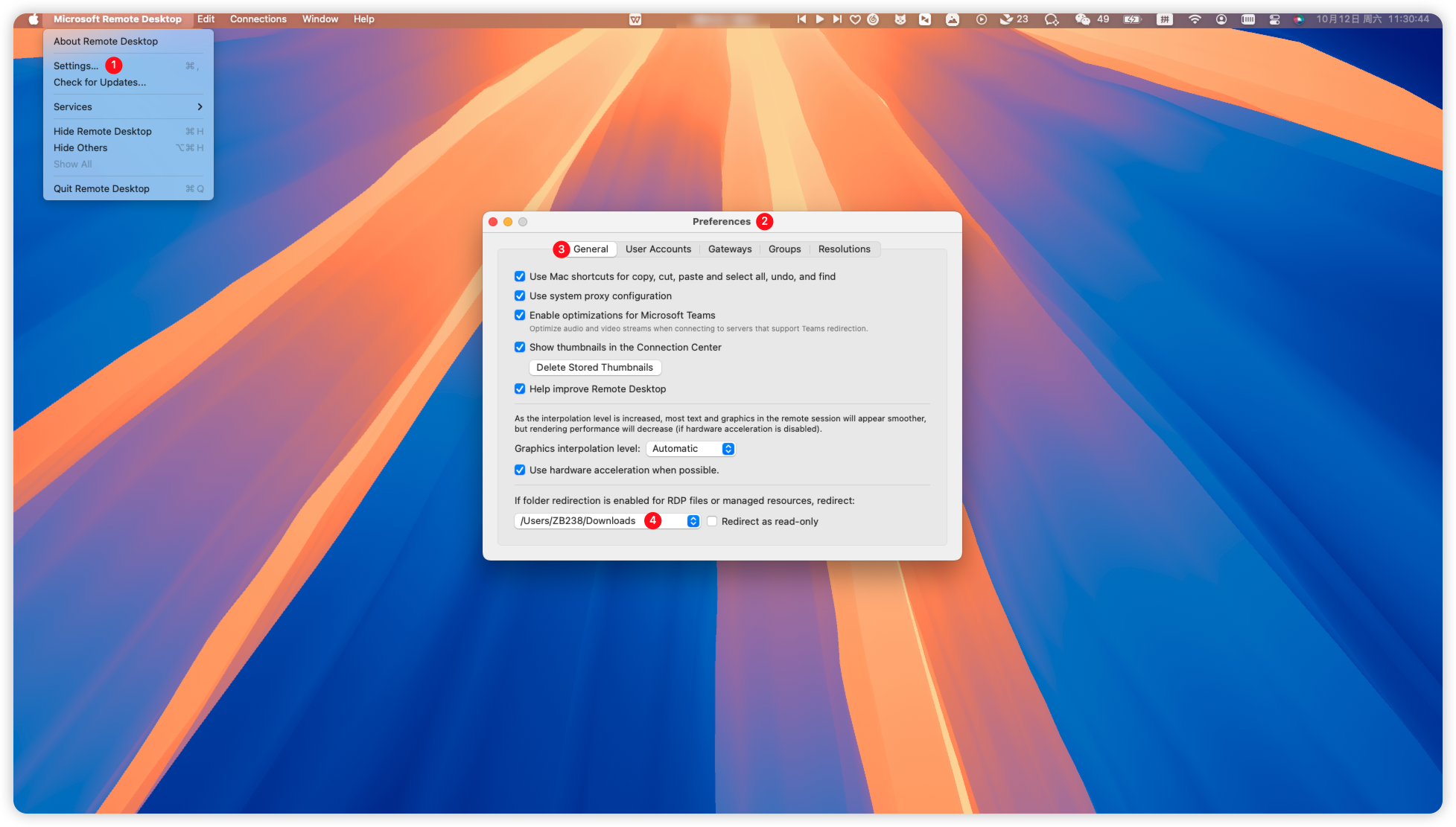
Task: Uncheck Help improve Remote Desktop
Action: pyautogui.click(x=520, y=389)
